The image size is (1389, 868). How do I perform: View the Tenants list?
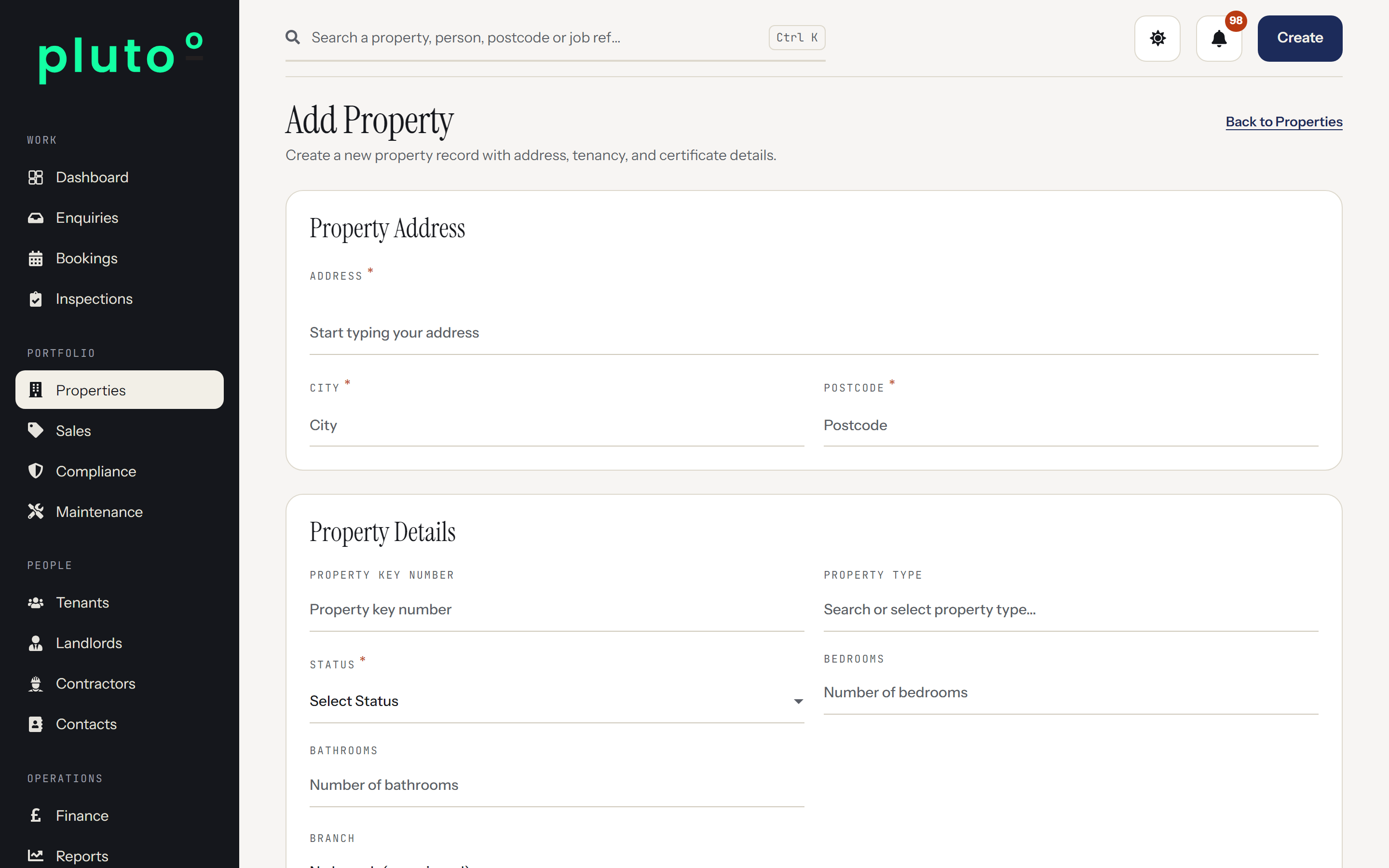click(x=120, y=602)
